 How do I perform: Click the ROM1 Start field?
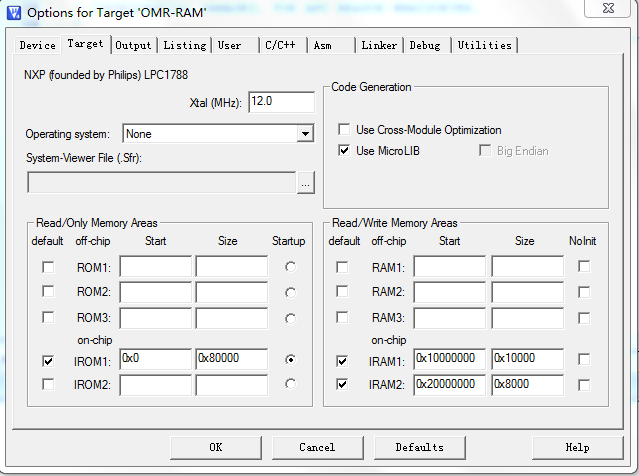pyautogui.click(x=156, y=266)
